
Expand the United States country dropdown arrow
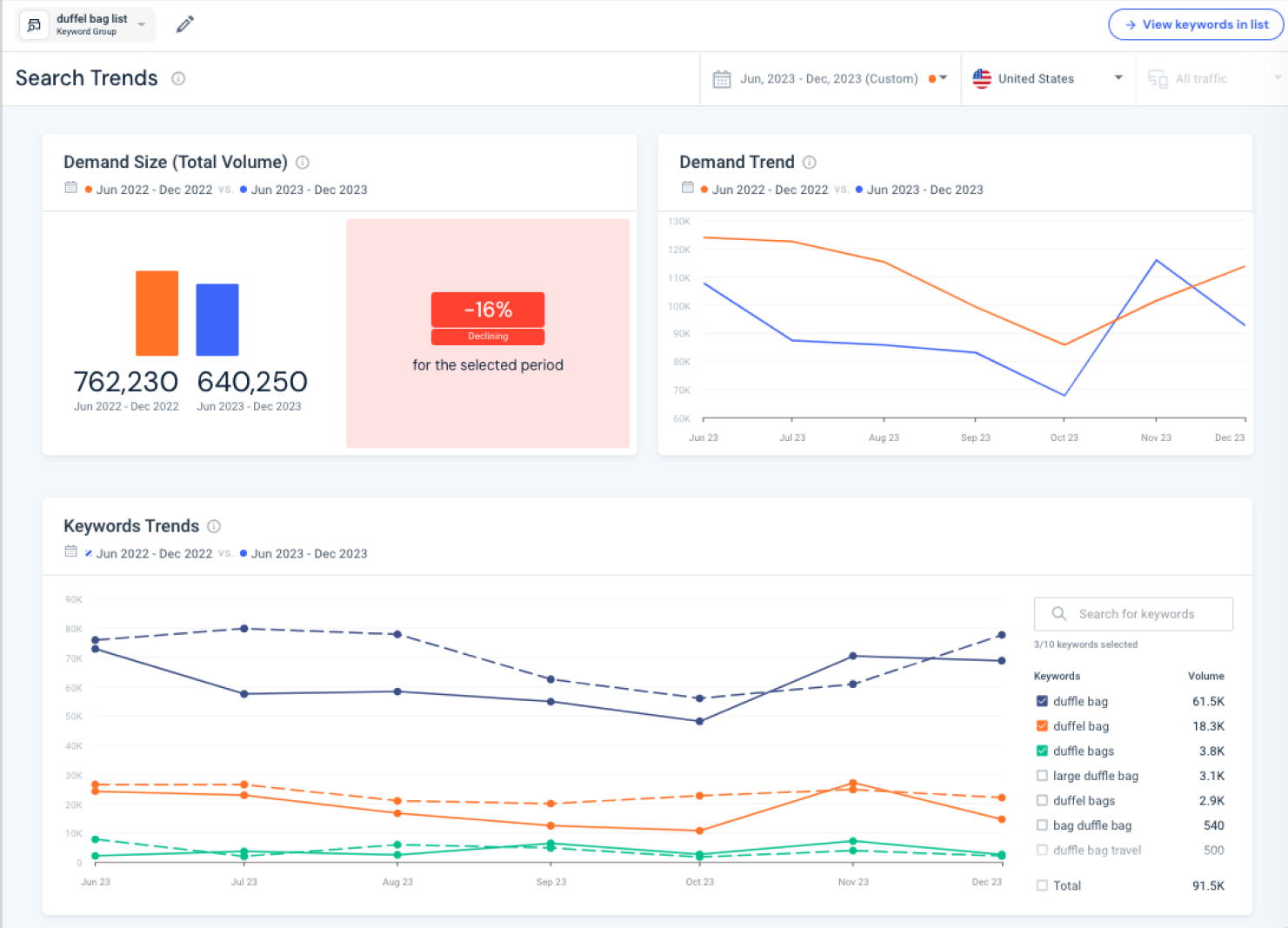(x=1118, y=78)
